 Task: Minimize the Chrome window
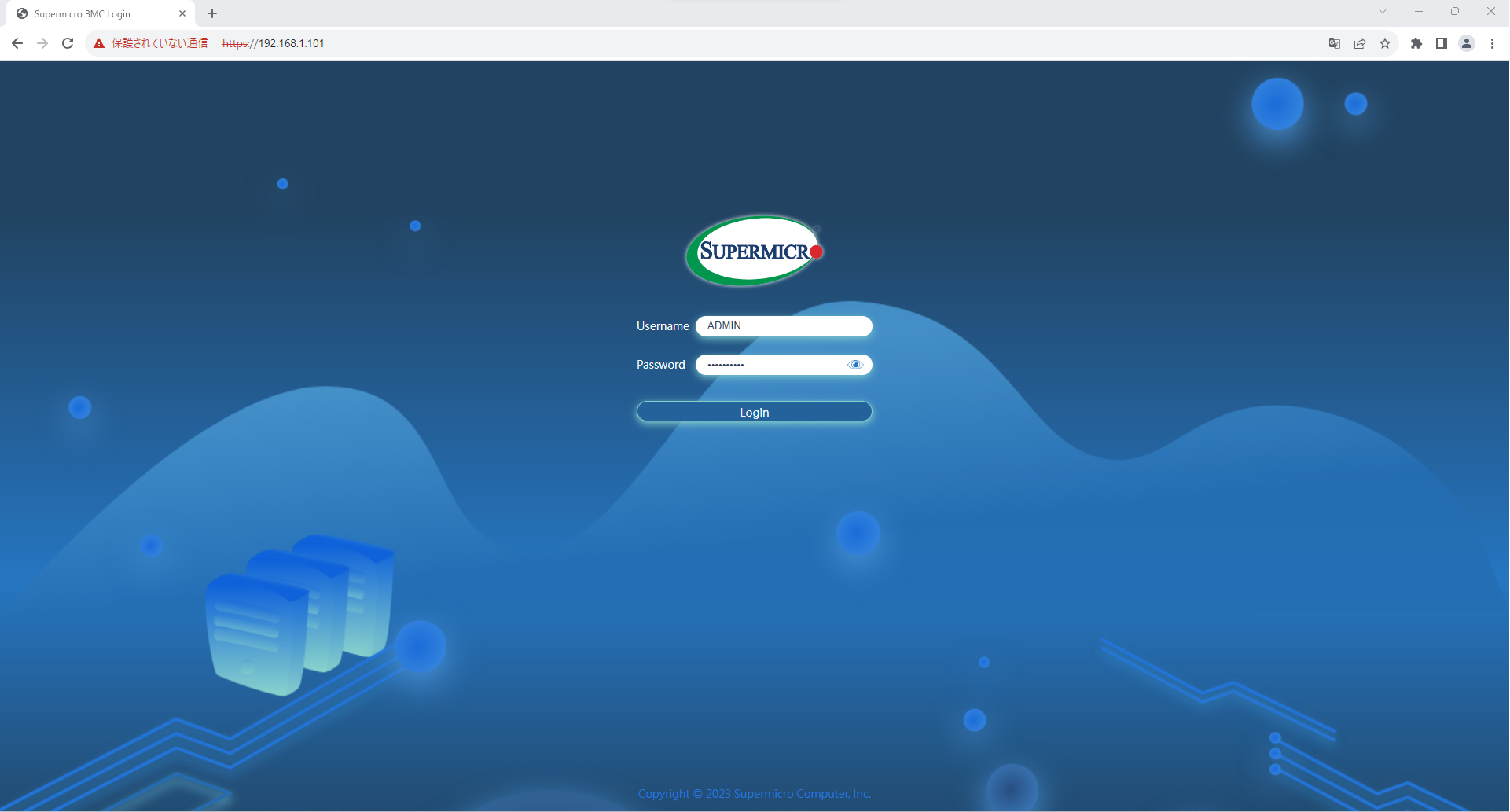(1419, 11)
